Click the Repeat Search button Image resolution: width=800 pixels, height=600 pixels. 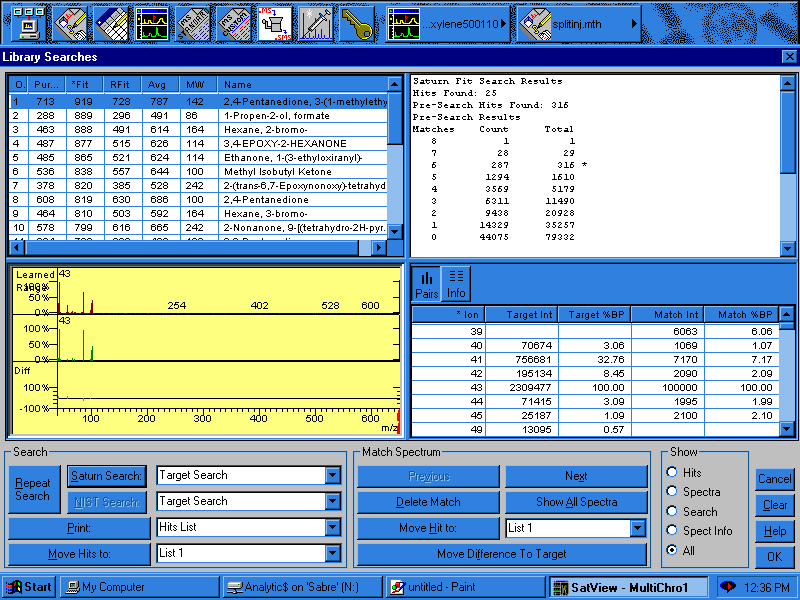pos(34,489)
